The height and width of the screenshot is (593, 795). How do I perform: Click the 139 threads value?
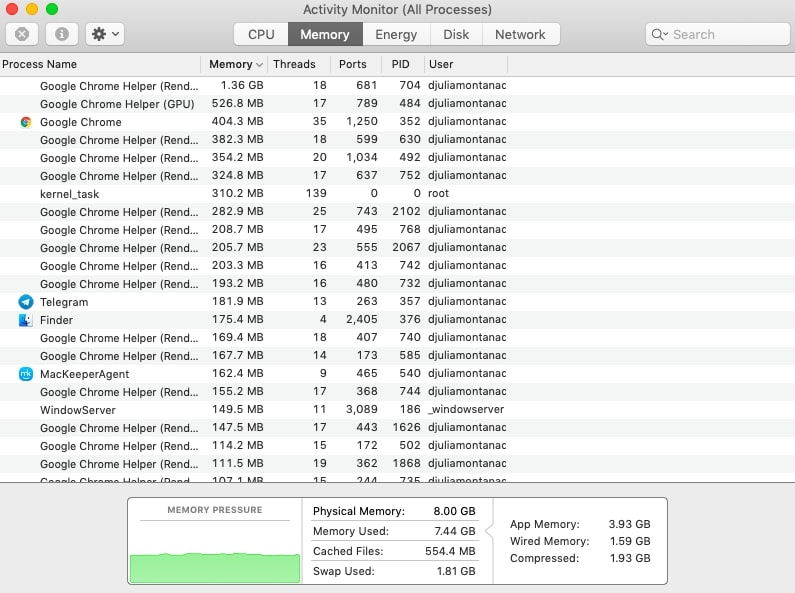(316, 194)
